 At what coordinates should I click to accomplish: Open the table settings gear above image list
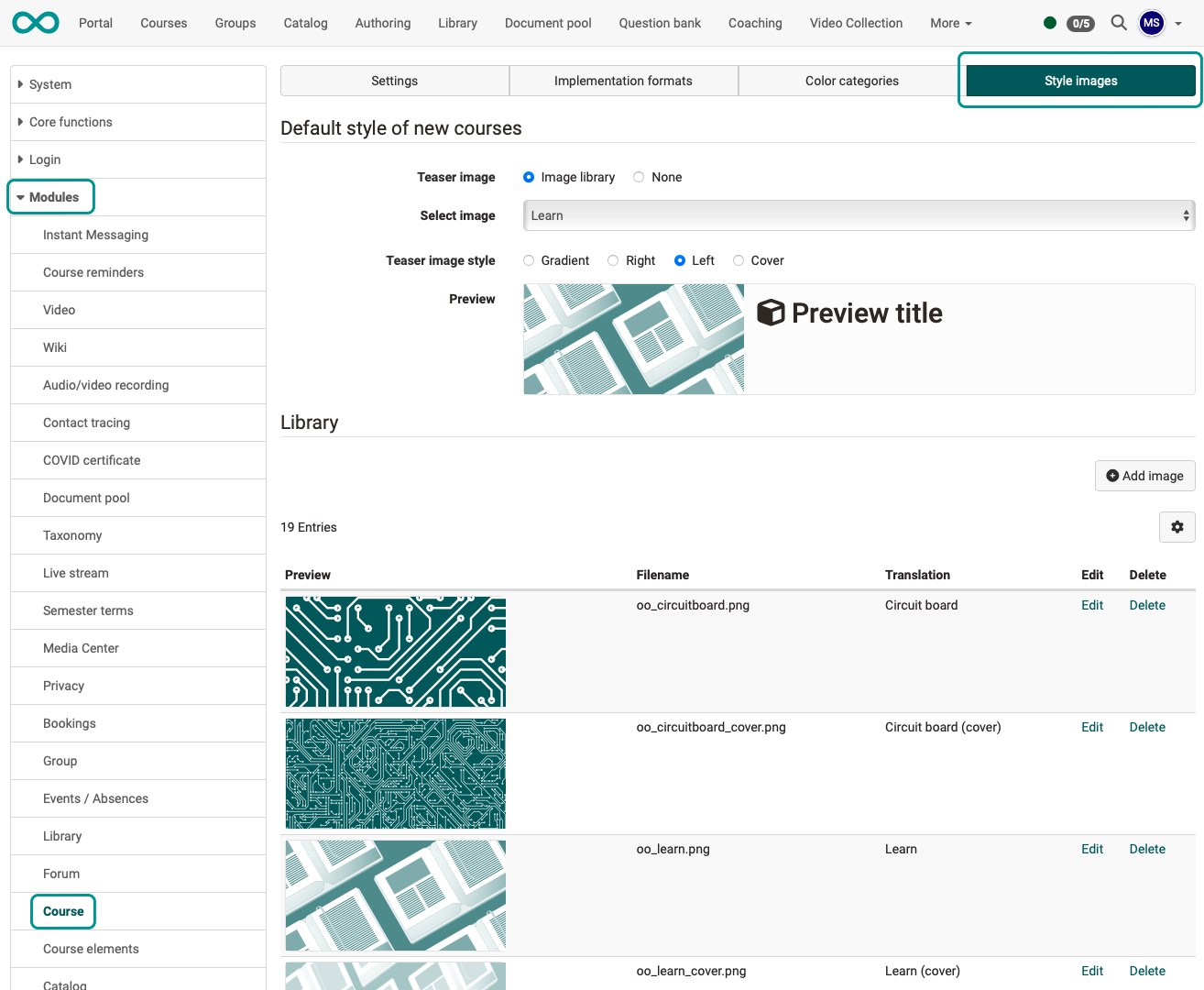pos(1177,527)
